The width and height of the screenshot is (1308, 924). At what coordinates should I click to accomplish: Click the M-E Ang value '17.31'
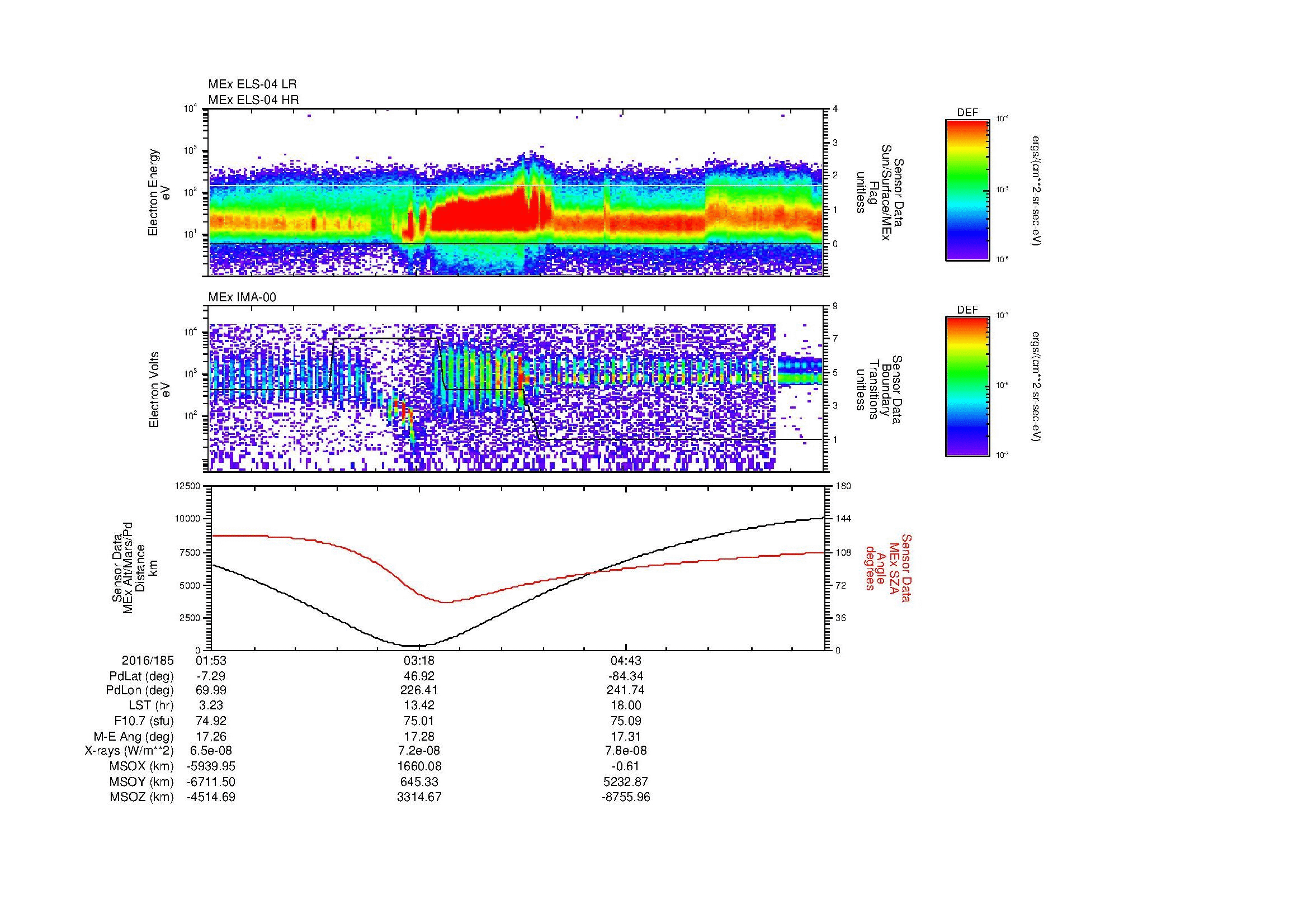626,736
